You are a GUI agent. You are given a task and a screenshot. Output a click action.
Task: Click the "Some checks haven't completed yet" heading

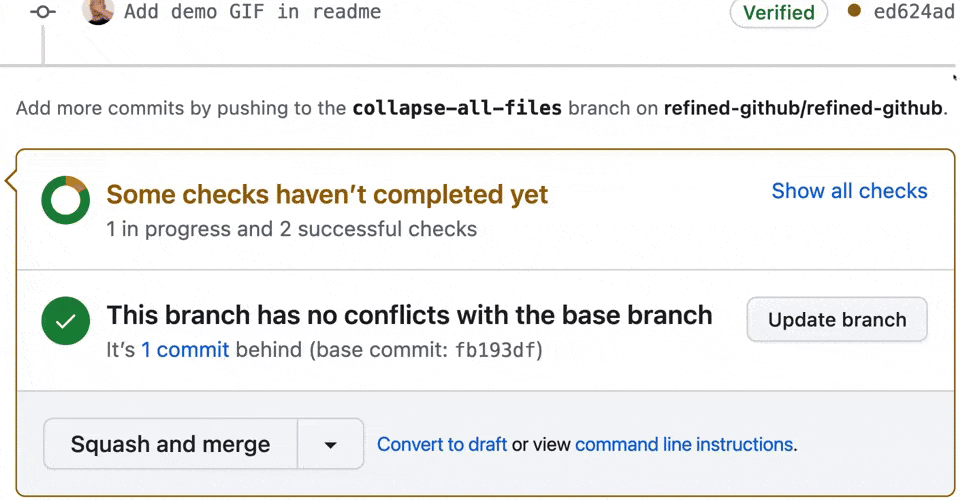pos(327,195)
